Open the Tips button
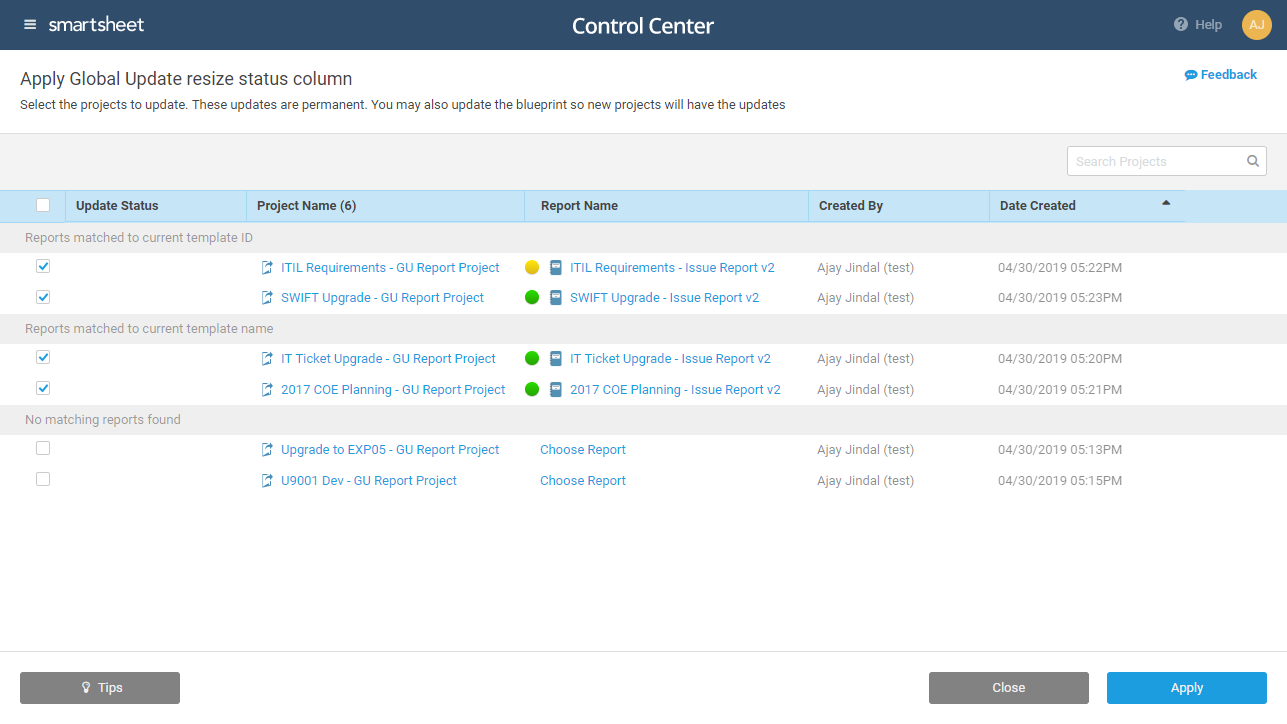Screen dimensions: 1287x724 [x=100, y=688]
